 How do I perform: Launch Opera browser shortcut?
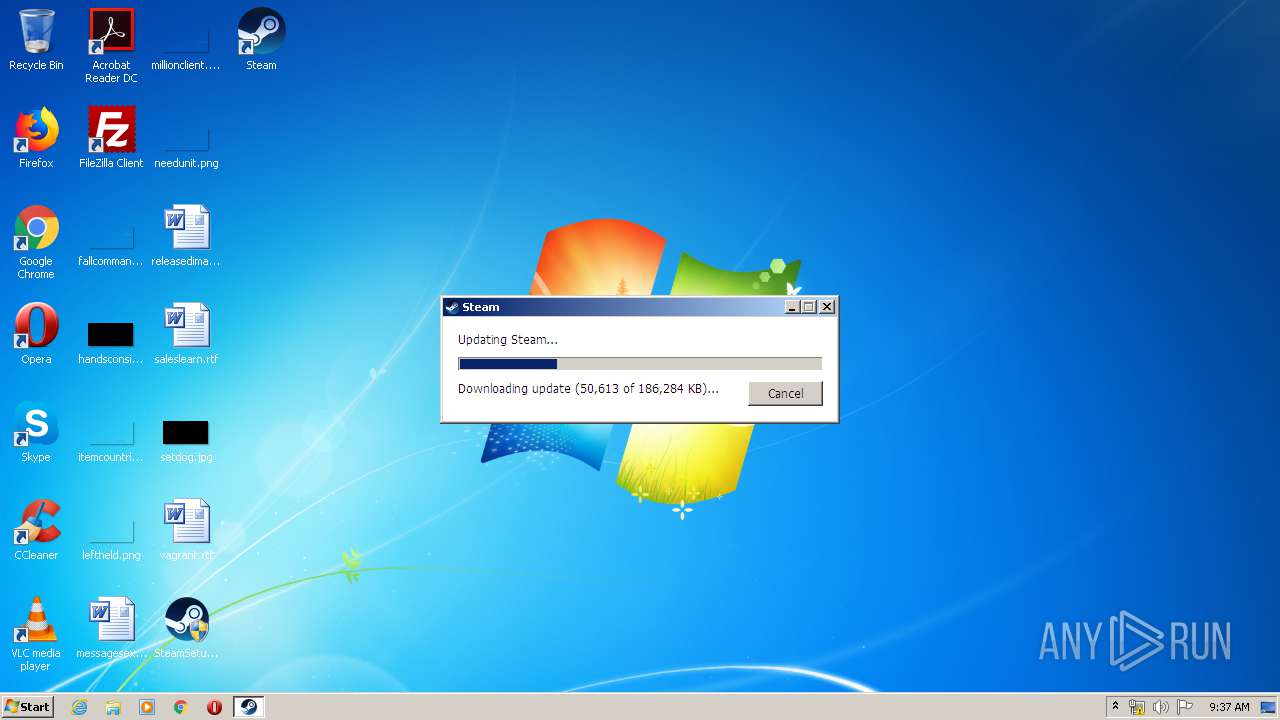coord(36,334)
